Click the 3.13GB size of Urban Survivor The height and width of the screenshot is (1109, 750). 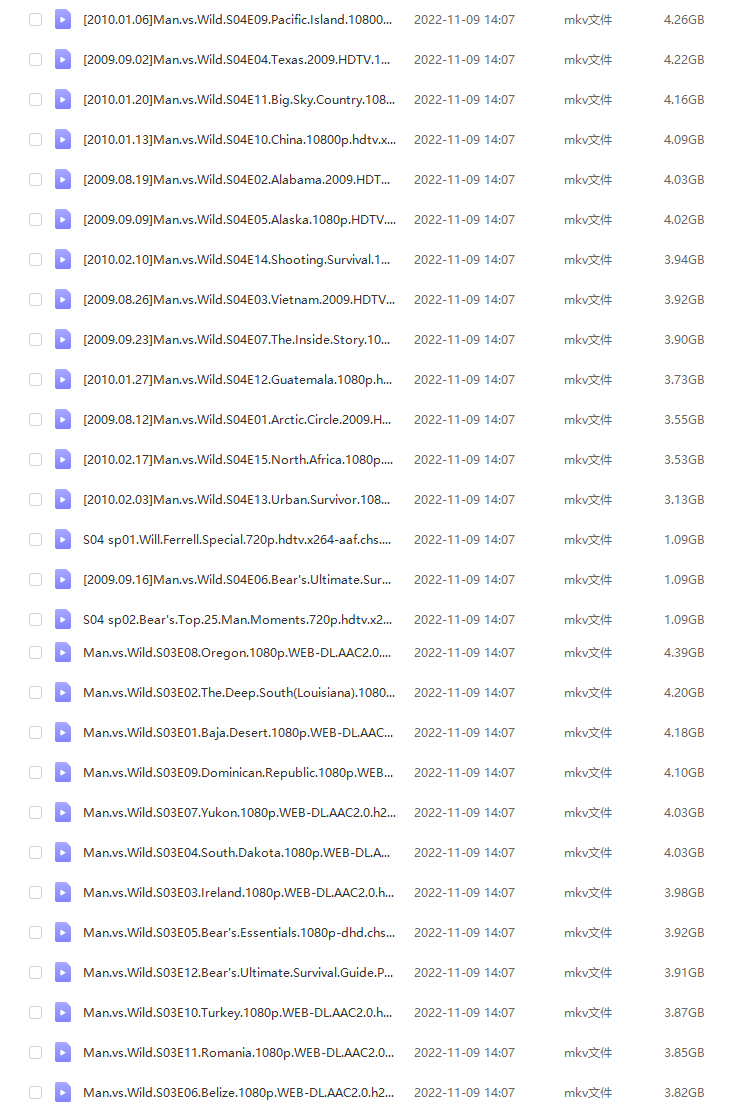(x=683, y=499)
